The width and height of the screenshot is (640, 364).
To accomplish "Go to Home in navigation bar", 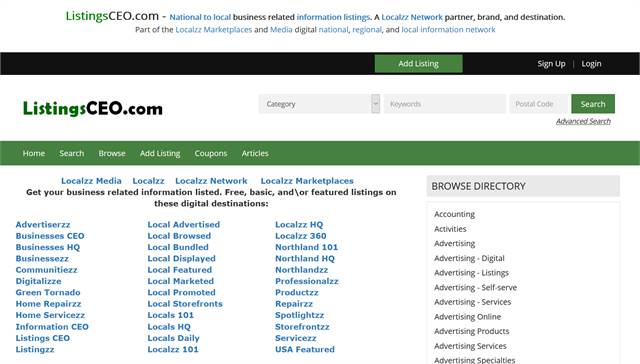I will 34,153.
